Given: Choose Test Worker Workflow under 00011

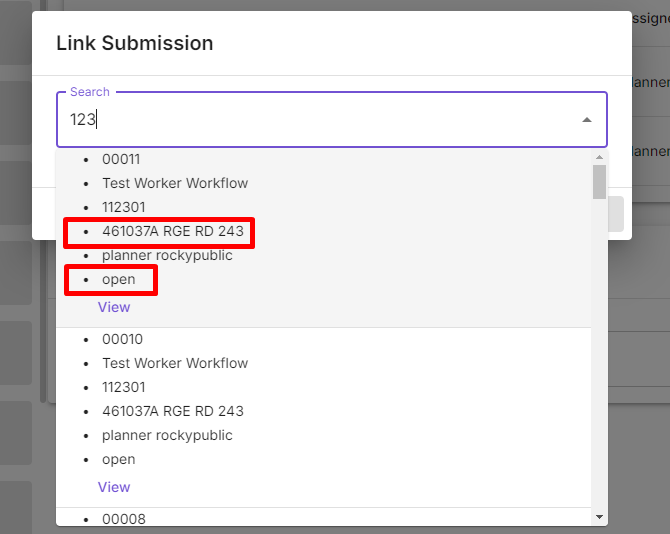Looking at the screenshot, I should pyautogui.click(x=175, y=183).
